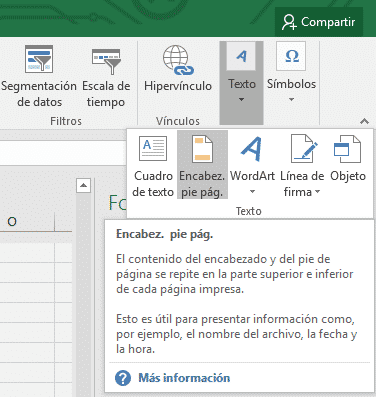Insert a Hipervínculo link
This screenshot has height=397, width=376.
178,69
